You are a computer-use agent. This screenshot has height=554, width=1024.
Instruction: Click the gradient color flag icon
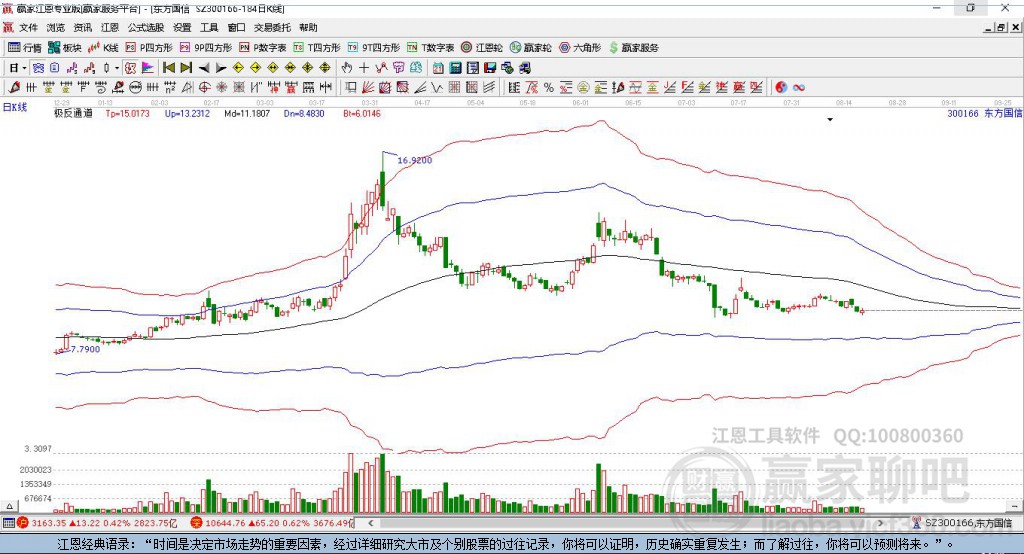click(148, 68)
